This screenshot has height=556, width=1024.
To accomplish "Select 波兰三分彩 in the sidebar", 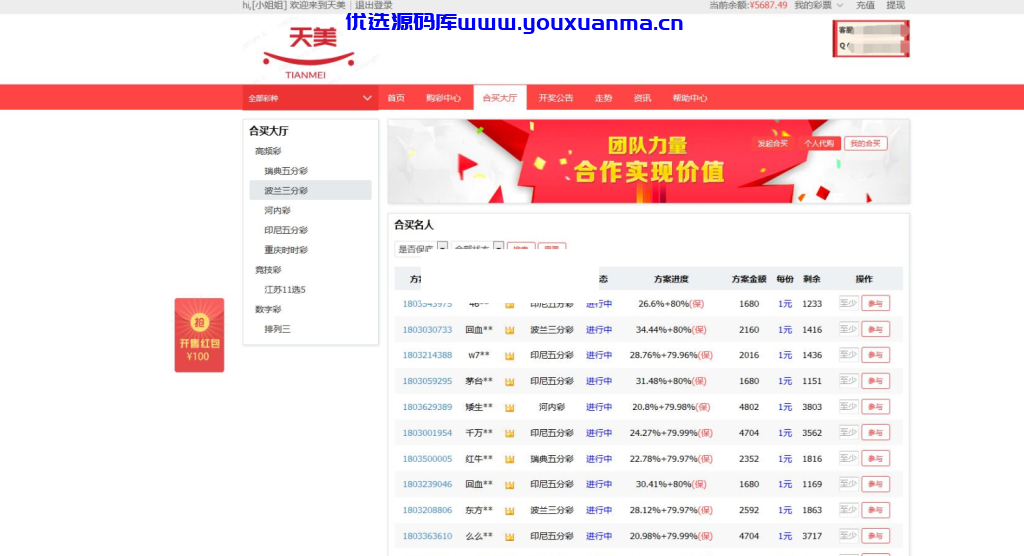I will tap(310, 190).
